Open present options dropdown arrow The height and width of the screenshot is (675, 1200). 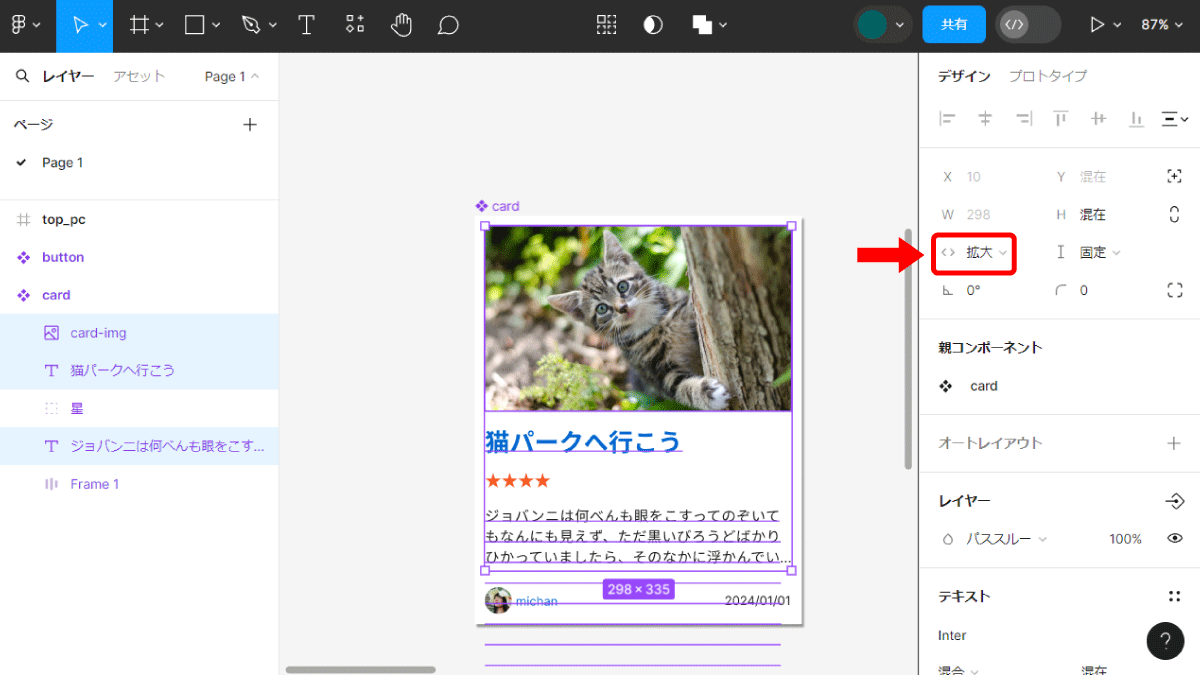[x=1118, y=25]
